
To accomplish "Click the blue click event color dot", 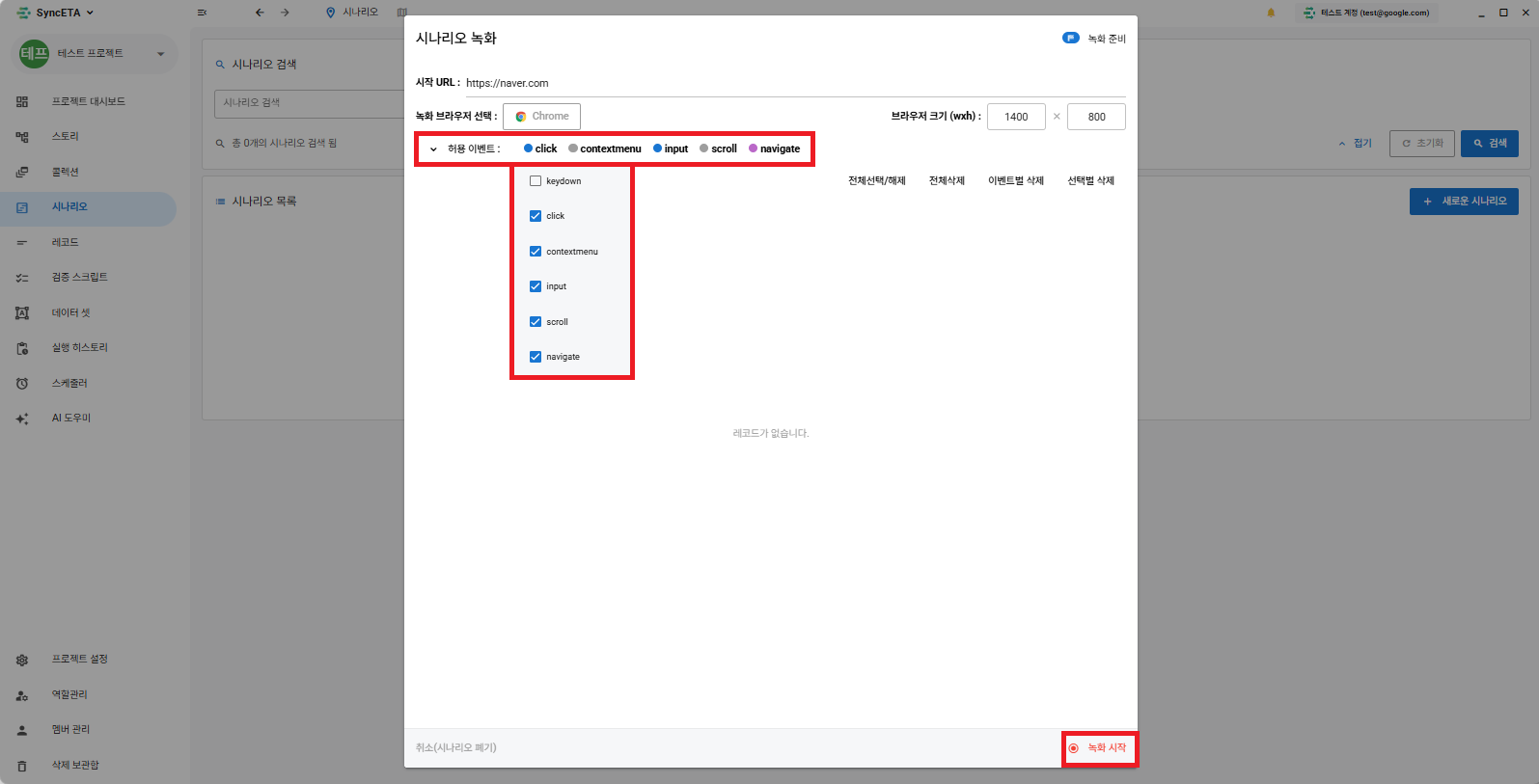I will click(528, 149).
